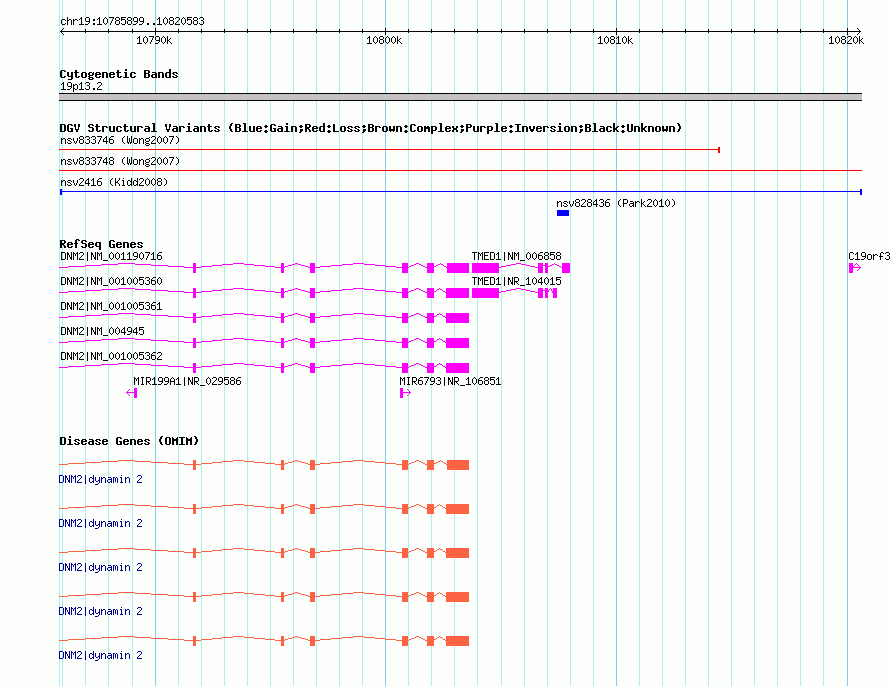Click the blue nsv2416 gain line

pyautogui.click(x=461, y=192)
